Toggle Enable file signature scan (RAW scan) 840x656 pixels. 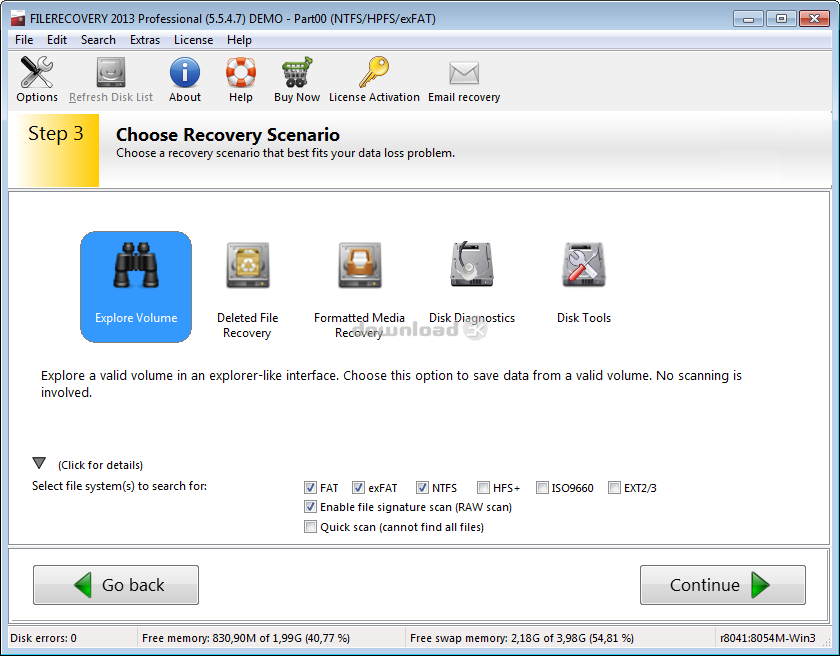(310, 507)
